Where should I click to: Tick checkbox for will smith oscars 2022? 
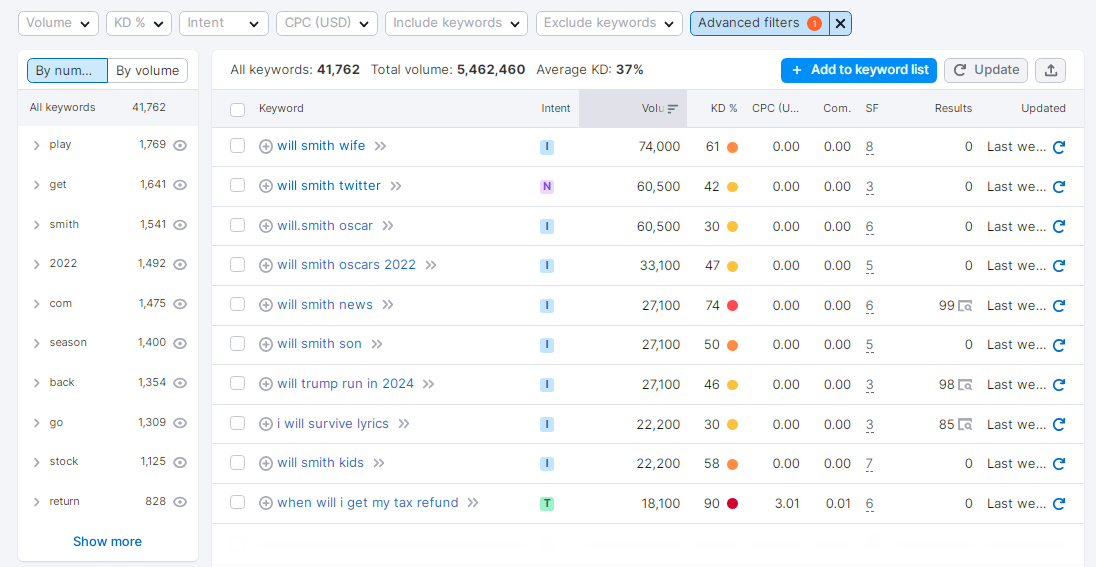click(238, 264)
